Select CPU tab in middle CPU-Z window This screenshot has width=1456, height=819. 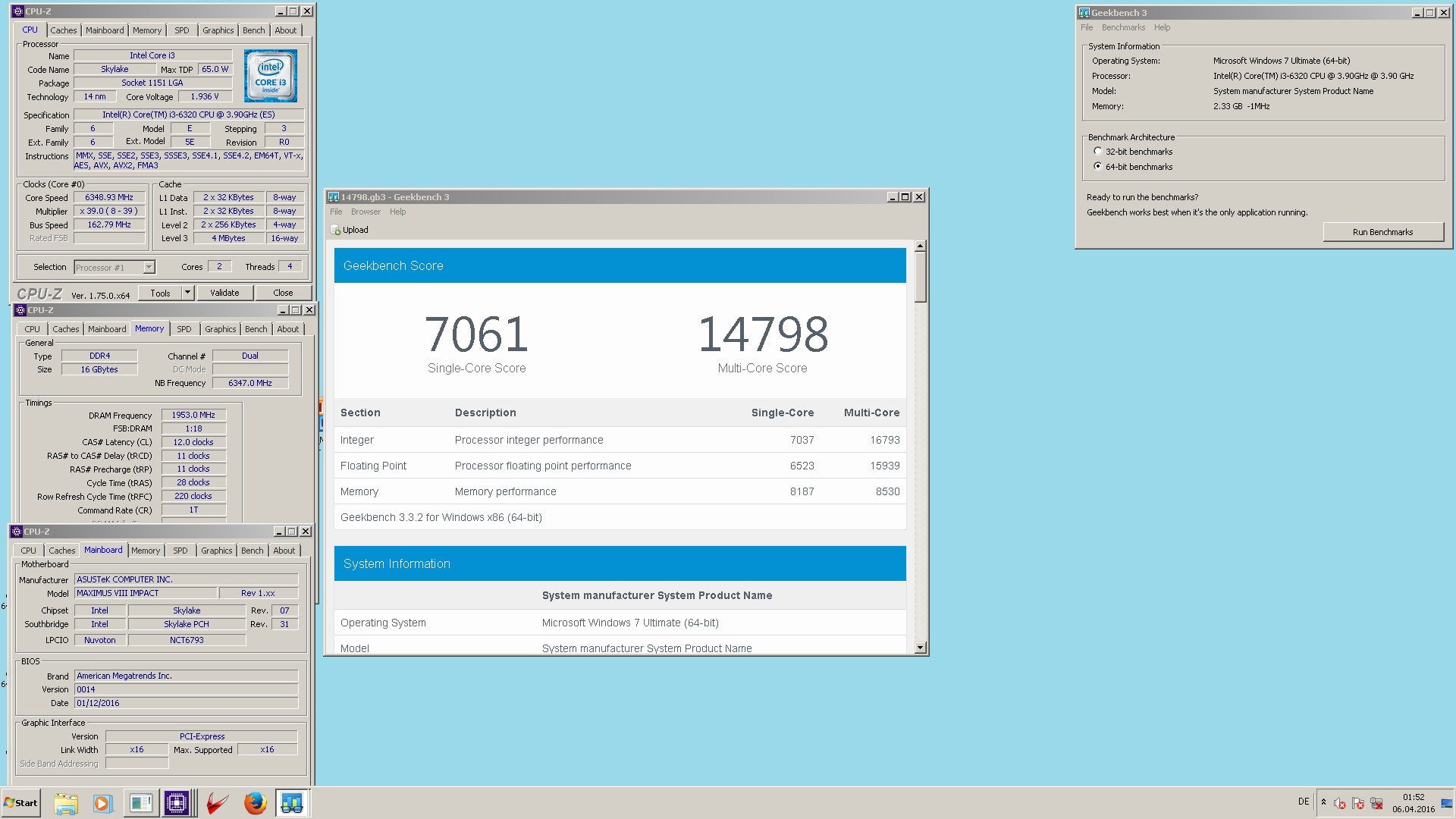tap(32, 329)
